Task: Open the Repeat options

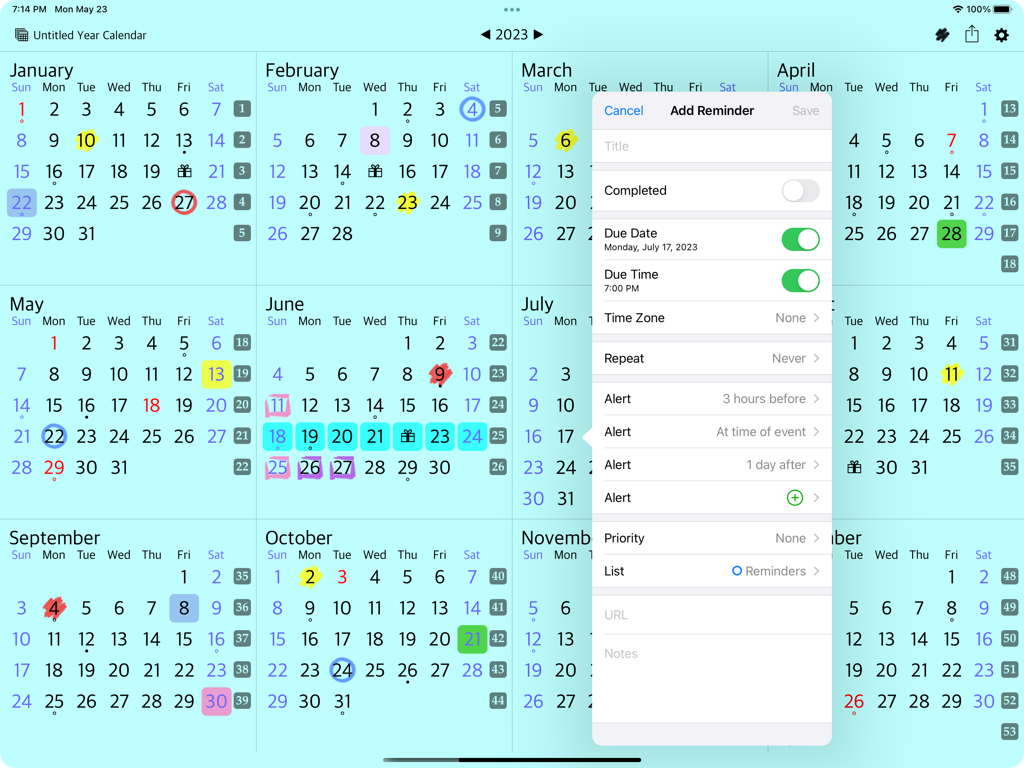Action: click(712, 358)
